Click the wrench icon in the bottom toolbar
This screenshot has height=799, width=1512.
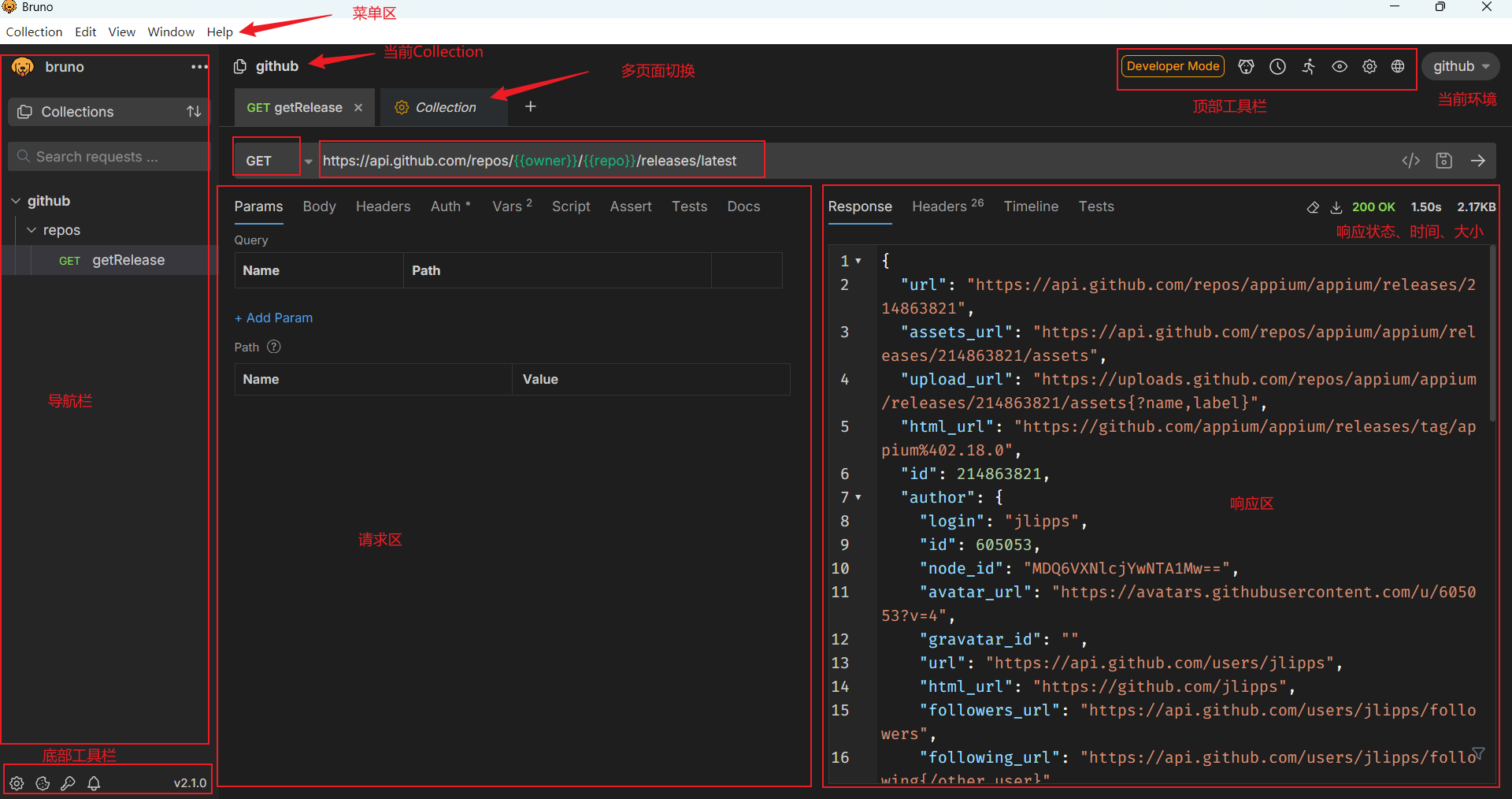pyautogui.click(x=69, y=783)
